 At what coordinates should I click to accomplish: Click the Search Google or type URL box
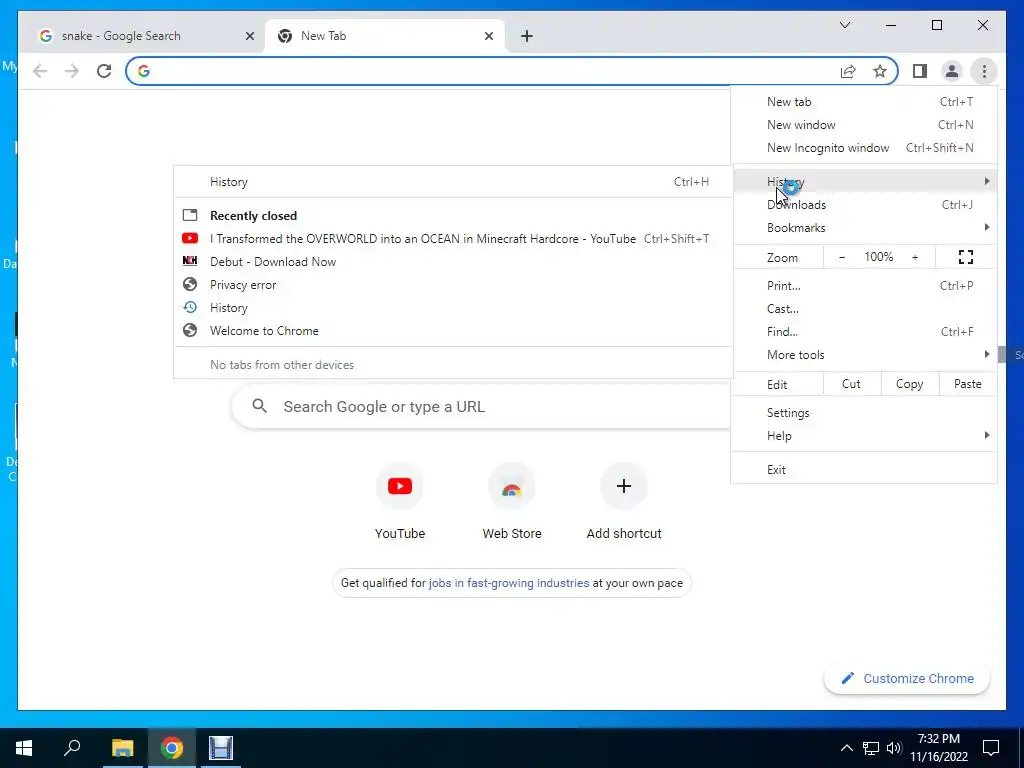482,406
